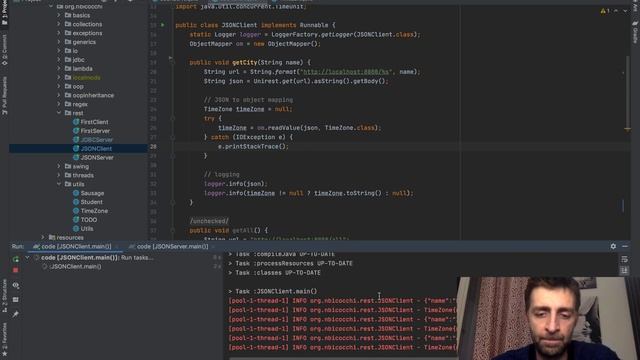Go to previous highlighted problem arrow

click(616, 11)
